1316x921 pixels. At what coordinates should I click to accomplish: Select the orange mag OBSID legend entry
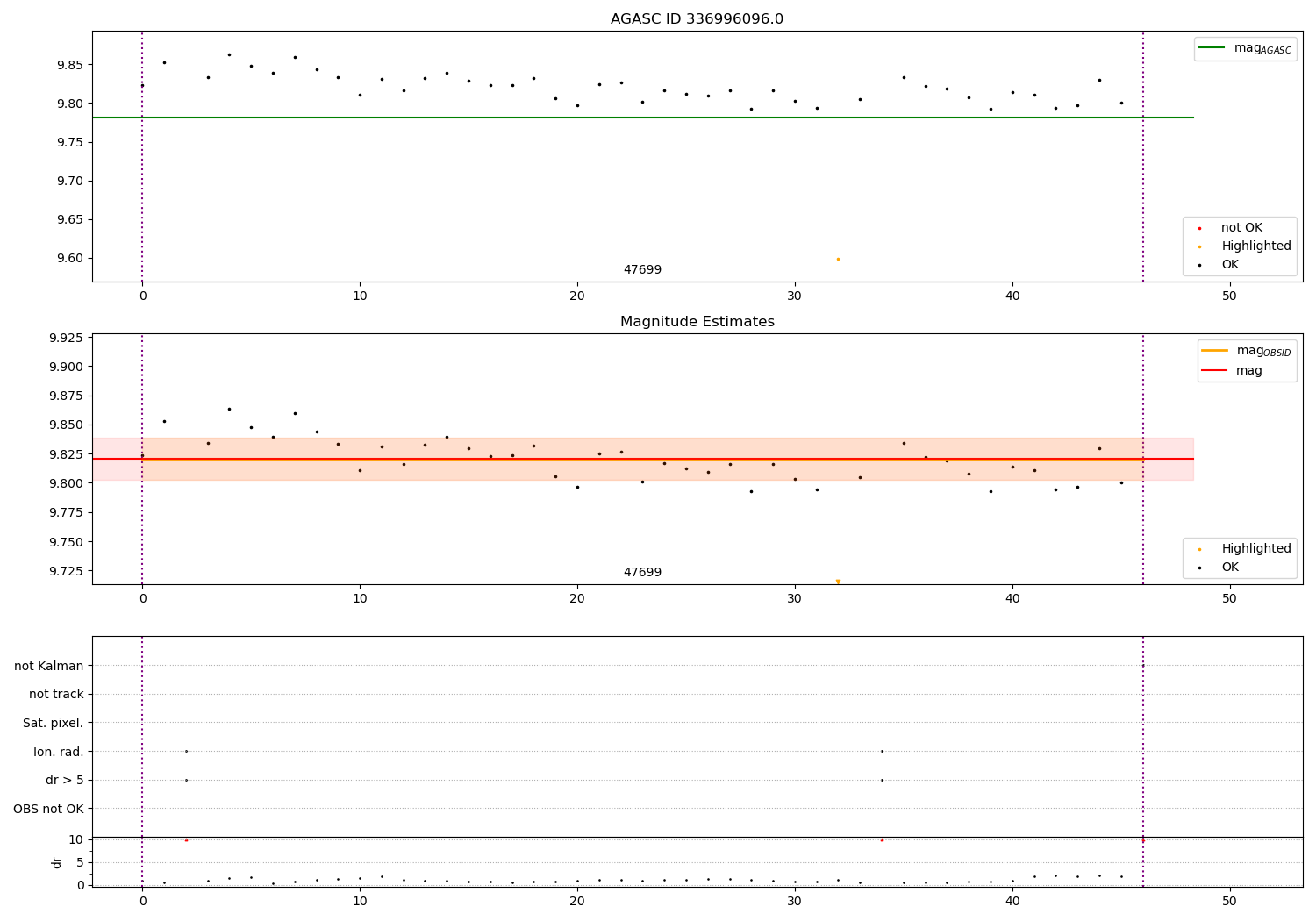click(1246, 351)
